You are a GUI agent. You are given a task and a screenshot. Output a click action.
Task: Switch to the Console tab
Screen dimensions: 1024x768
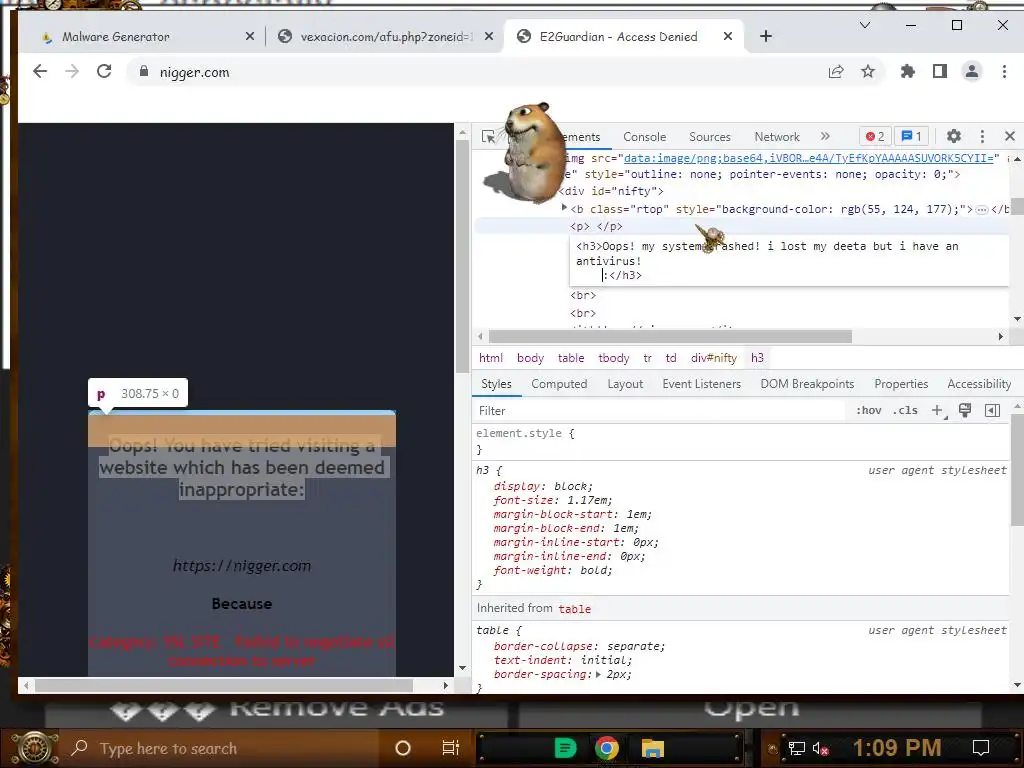pyautogui.click(x=644, y=136)
